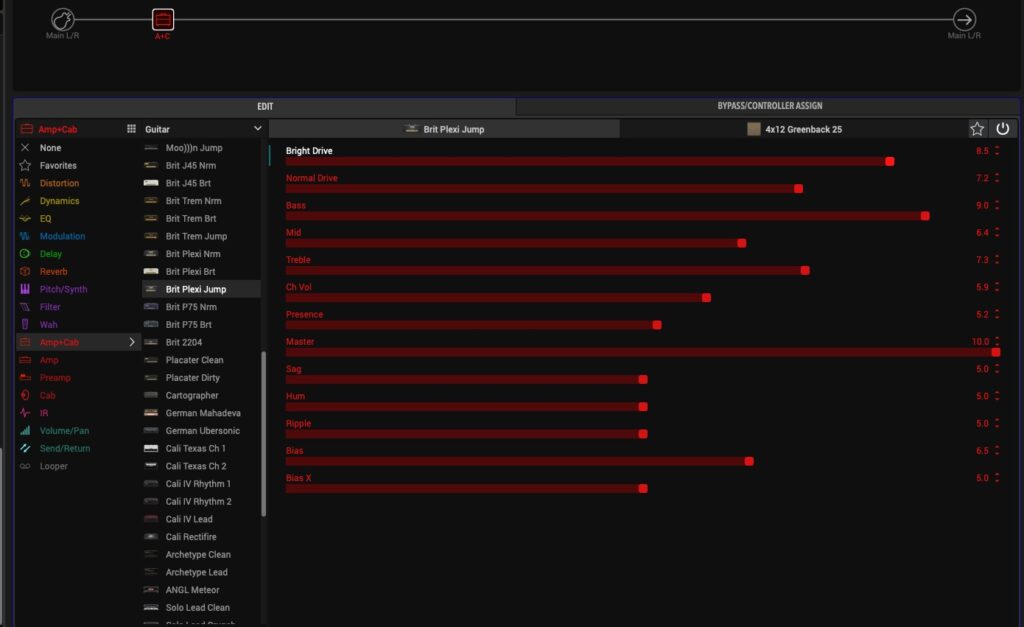Select the Brit 2204 amp model

(184, 342)
